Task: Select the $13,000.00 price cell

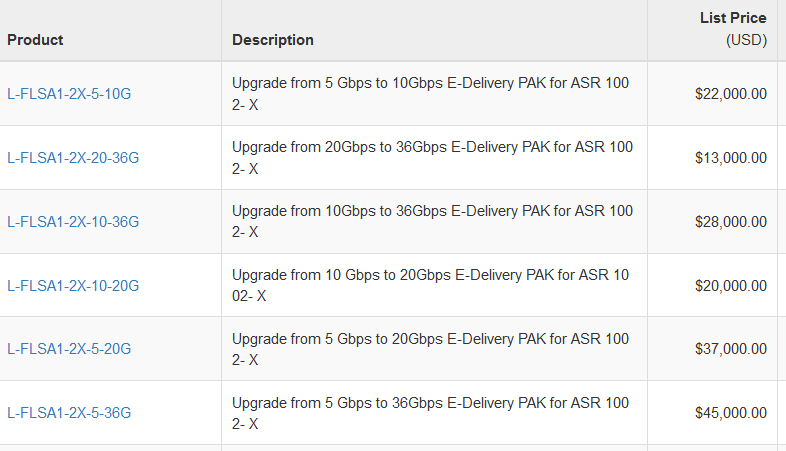Action: [x=731, y=158]
